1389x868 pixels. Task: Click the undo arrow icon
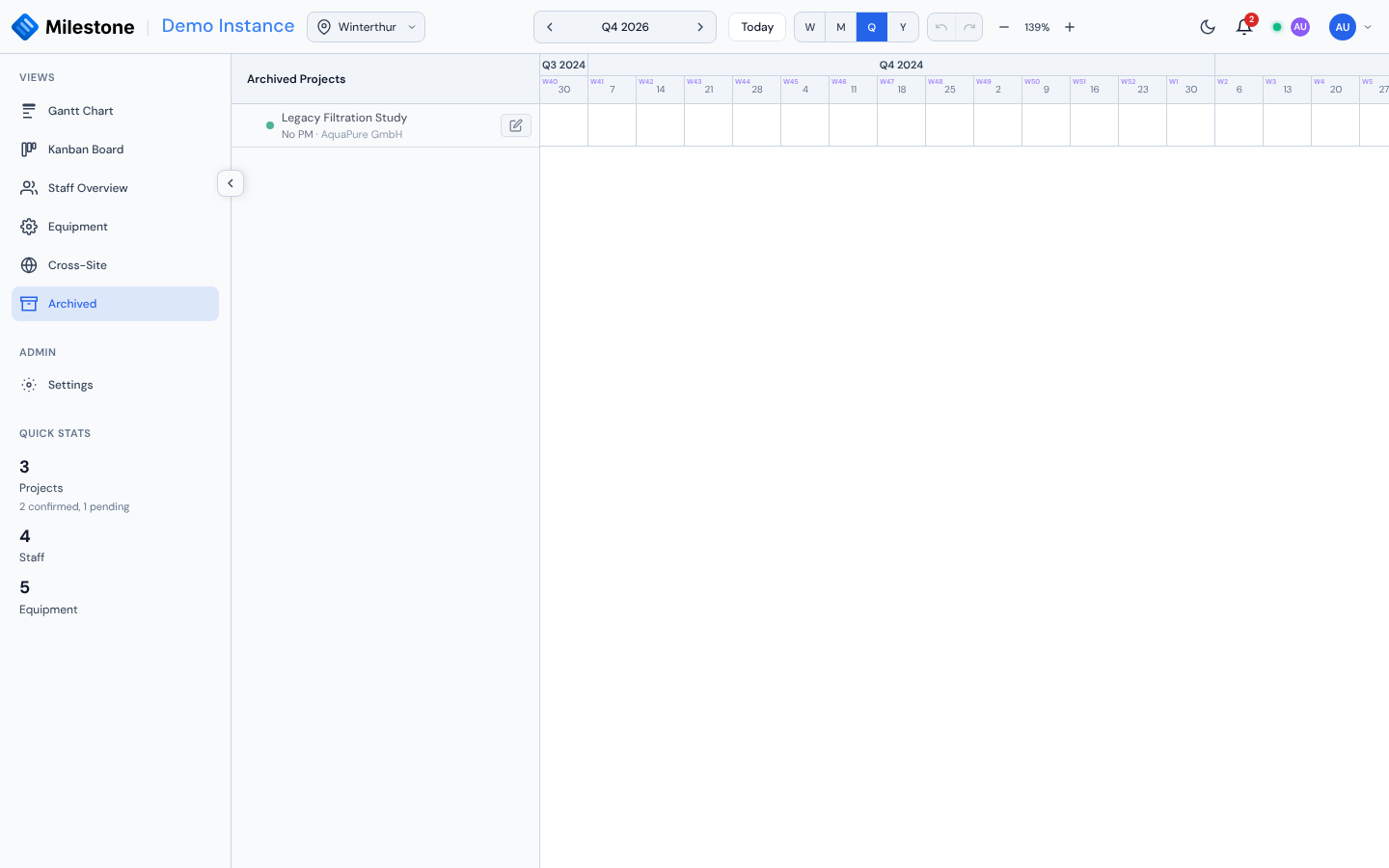941,27
